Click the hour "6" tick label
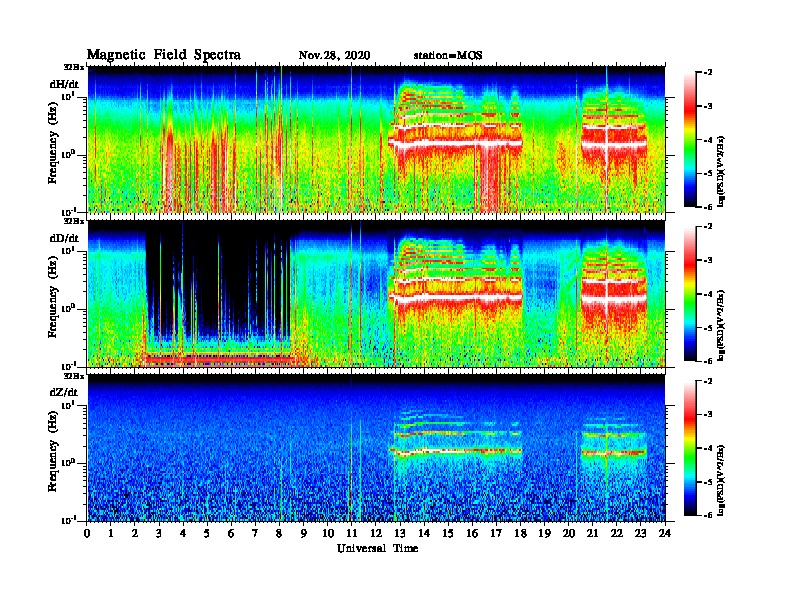The width and height of the screenshot is (792, 612). [231, 533]
